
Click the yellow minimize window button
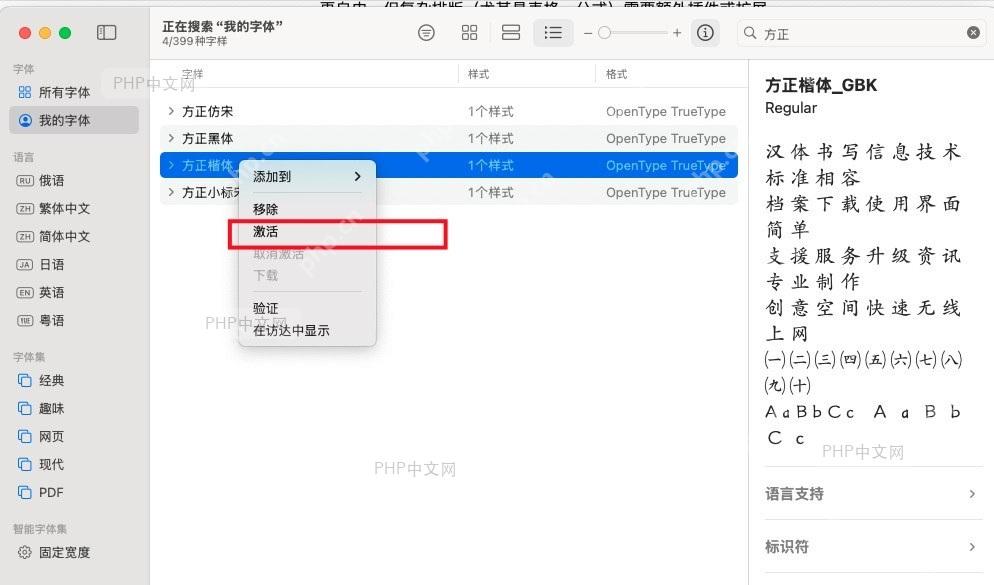coord(45,33)
